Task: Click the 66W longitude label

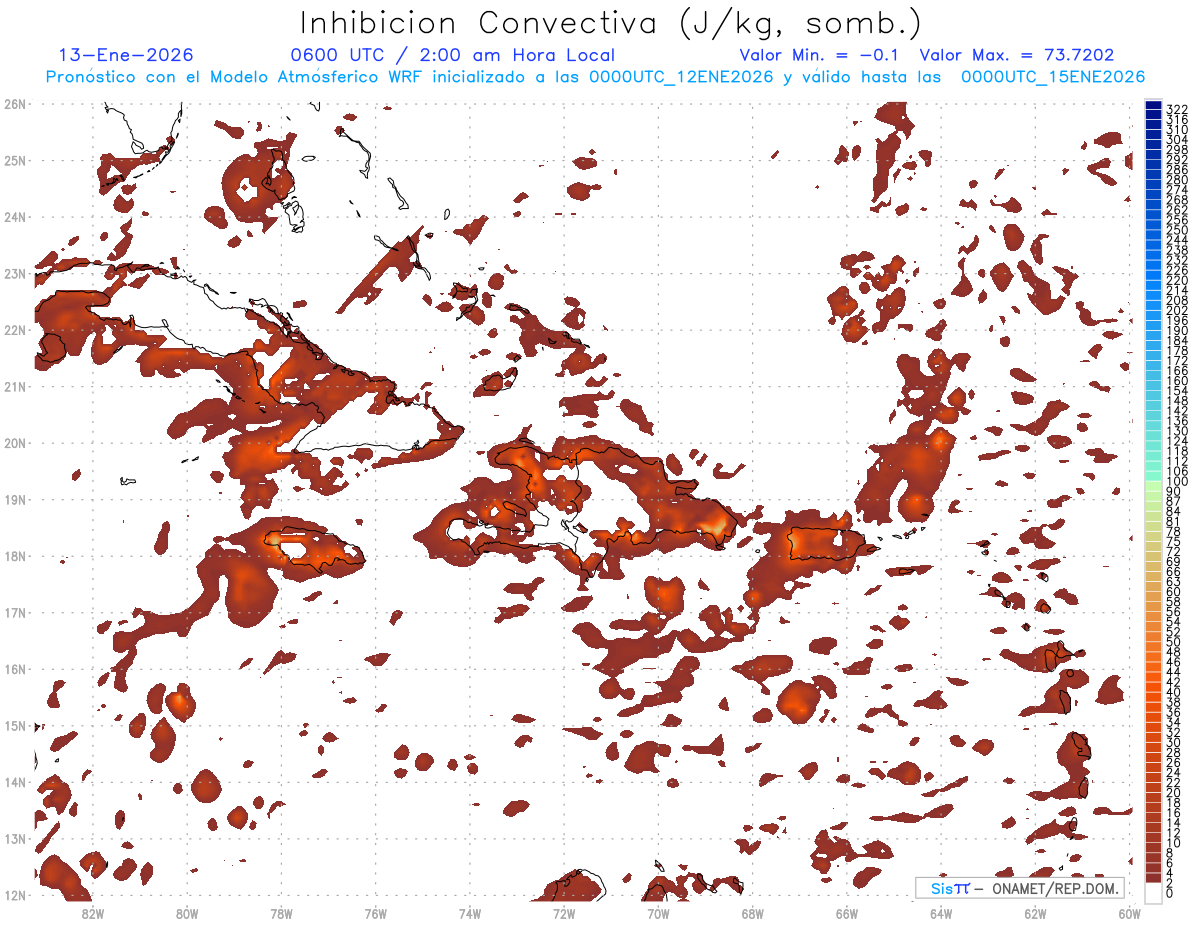Action: coord(847,913)
